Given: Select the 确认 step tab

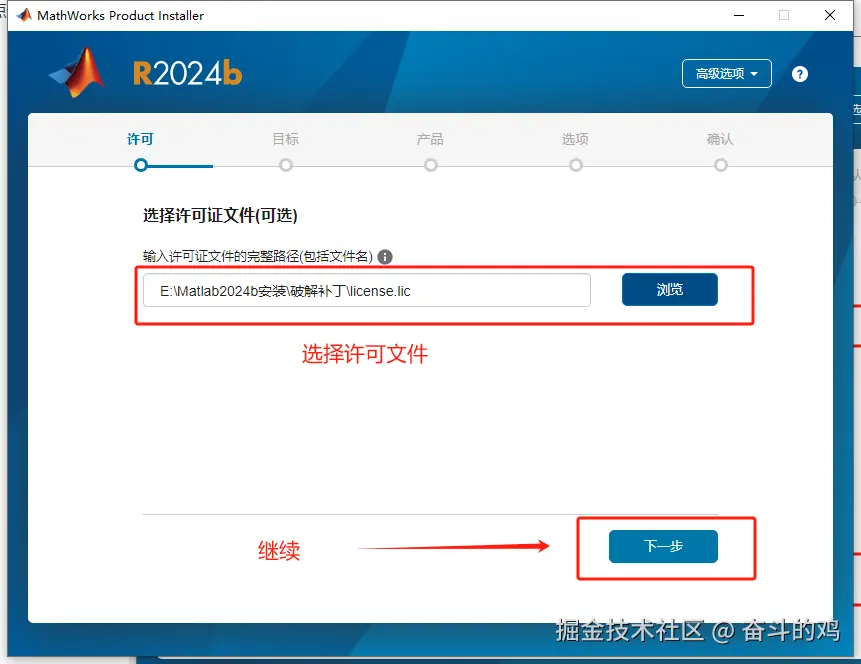Looking at the screenshot, I should point(720,139).
